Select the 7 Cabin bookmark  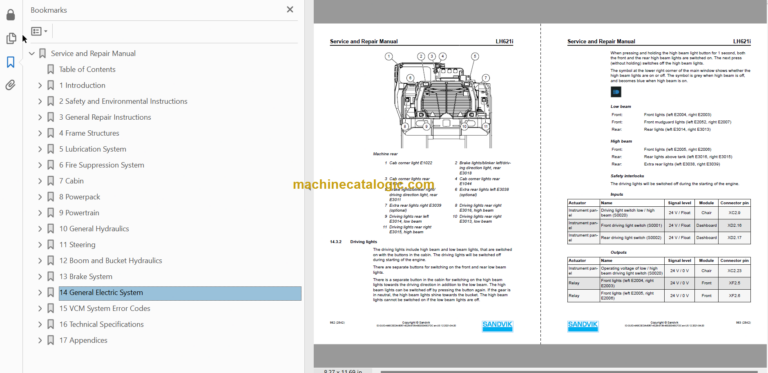(x=72, y=181)
